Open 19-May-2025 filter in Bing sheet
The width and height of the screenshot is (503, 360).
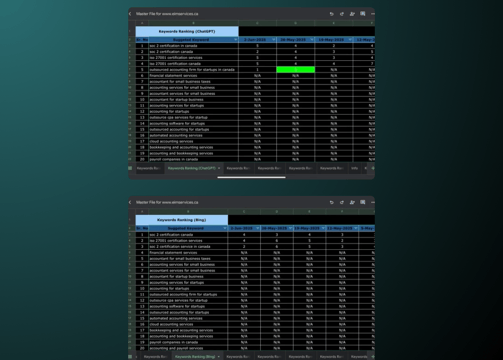(323, 228)
